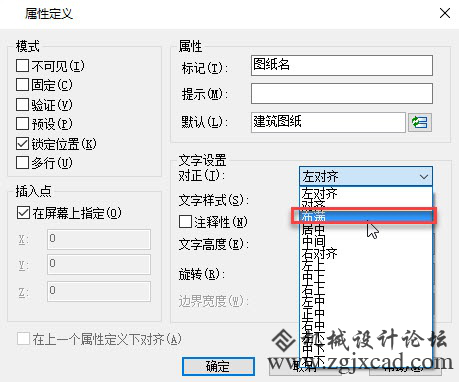Click the 默认(L) field with 建筑图纸
Screen dimensions: 460x383
328,122
